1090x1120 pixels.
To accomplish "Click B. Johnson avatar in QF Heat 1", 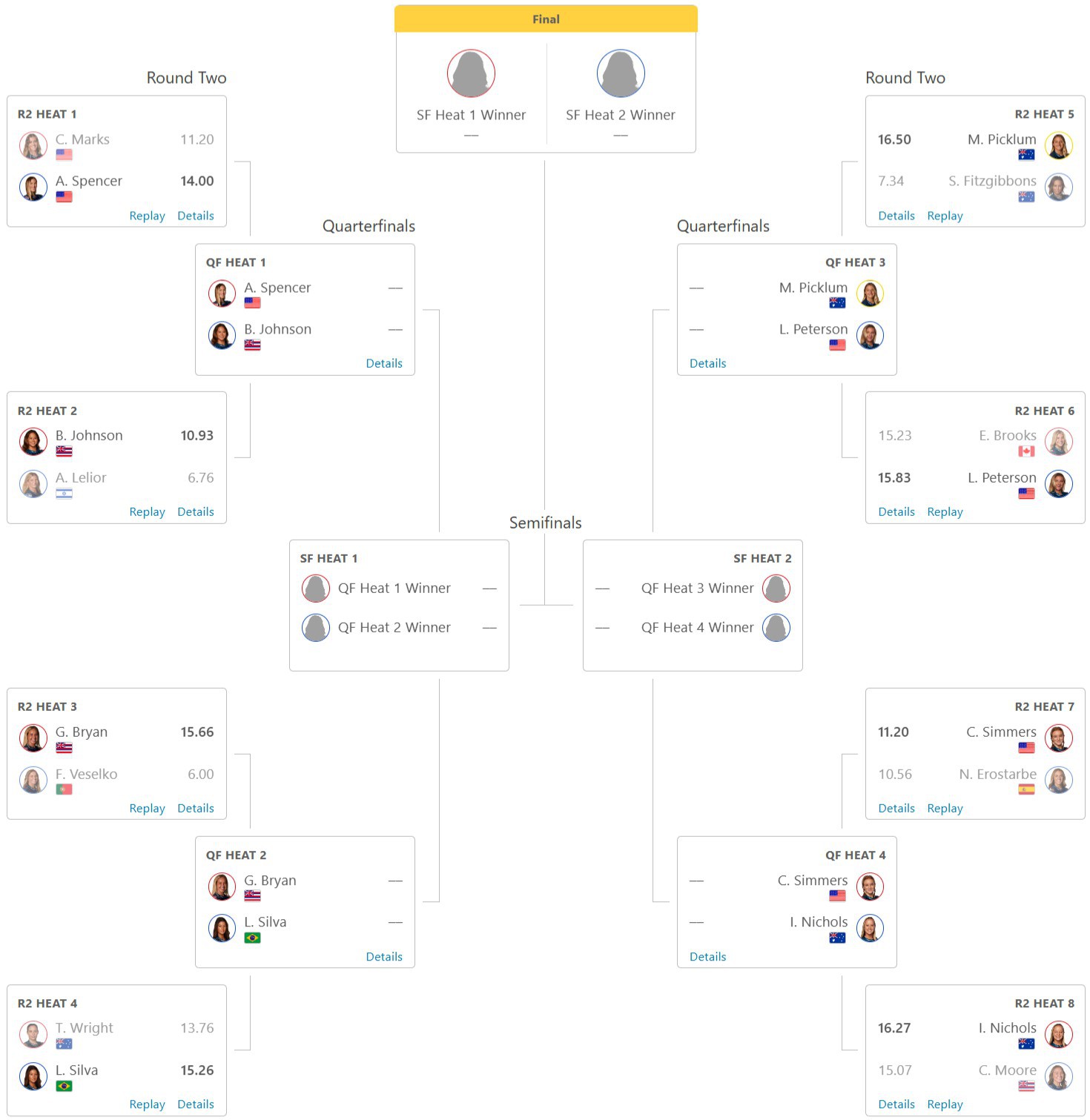I will point(222,335).
